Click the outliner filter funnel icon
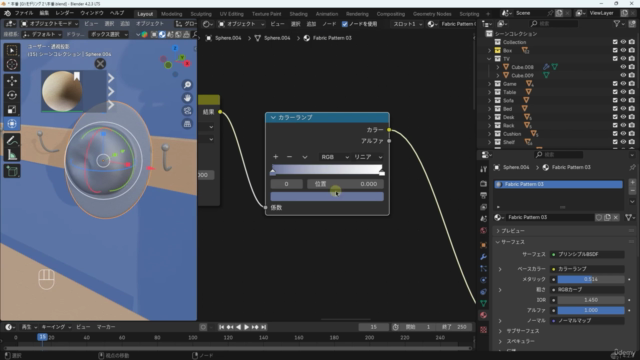The image size is (640, 360). 617,24
